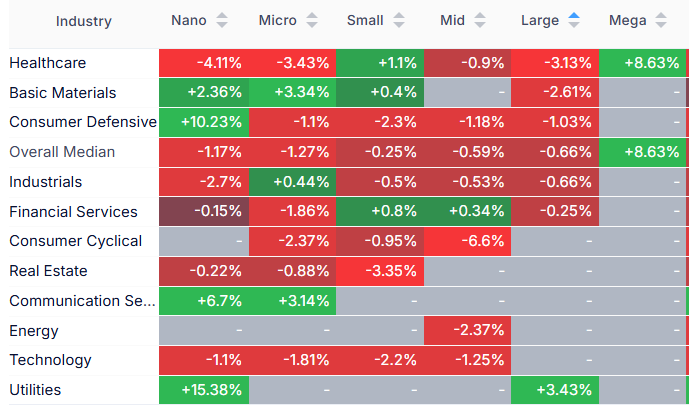Select the Consumer Defensive Nano +10.23% cell
This screenshot has height=413, width=689.
pyautogui.click(x=204, y=122)
